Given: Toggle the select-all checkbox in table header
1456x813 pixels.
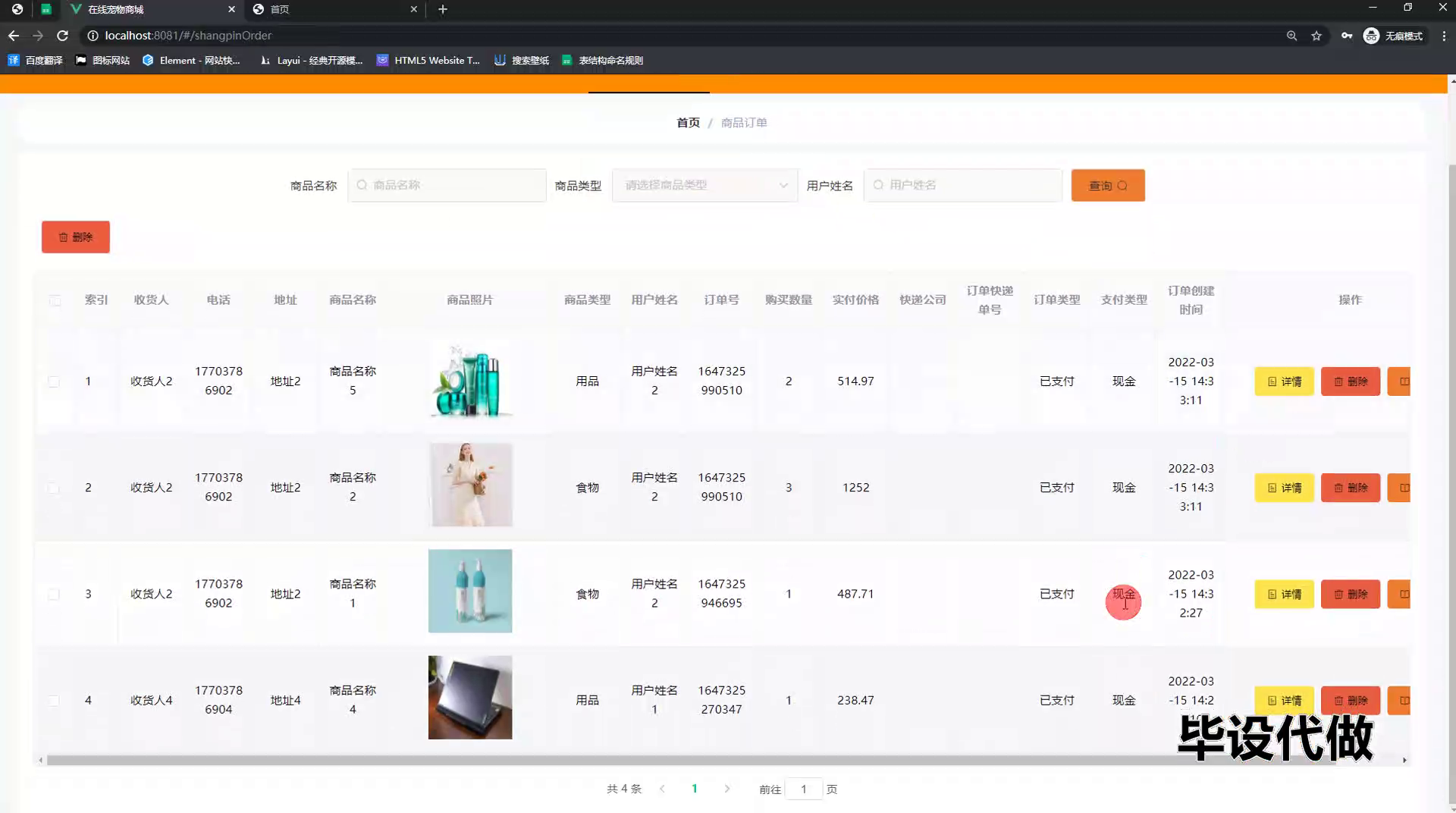Looking at the screenshot, I should point(55,300).
